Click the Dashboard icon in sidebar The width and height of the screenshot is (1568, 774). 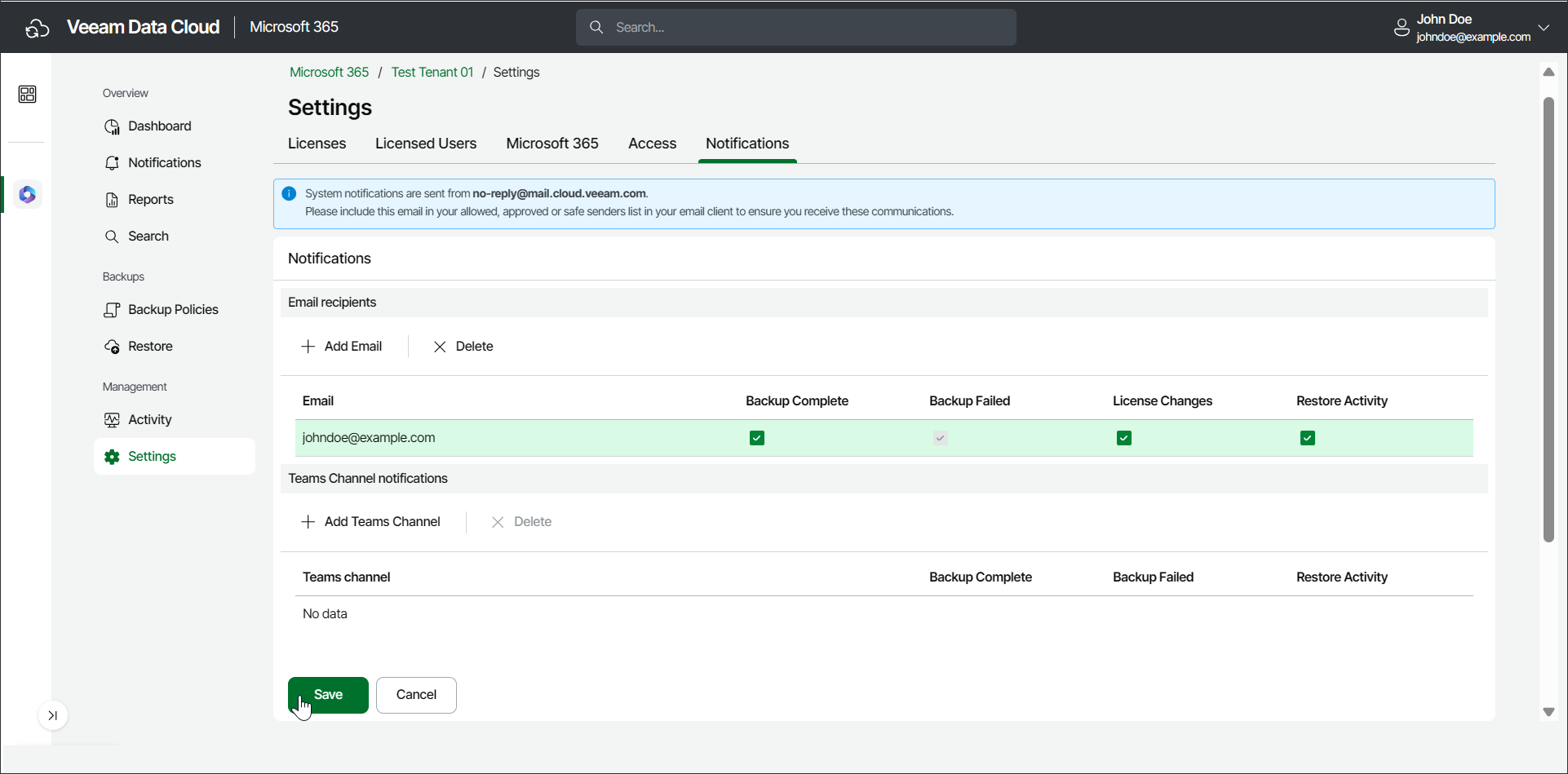[113, 126]
